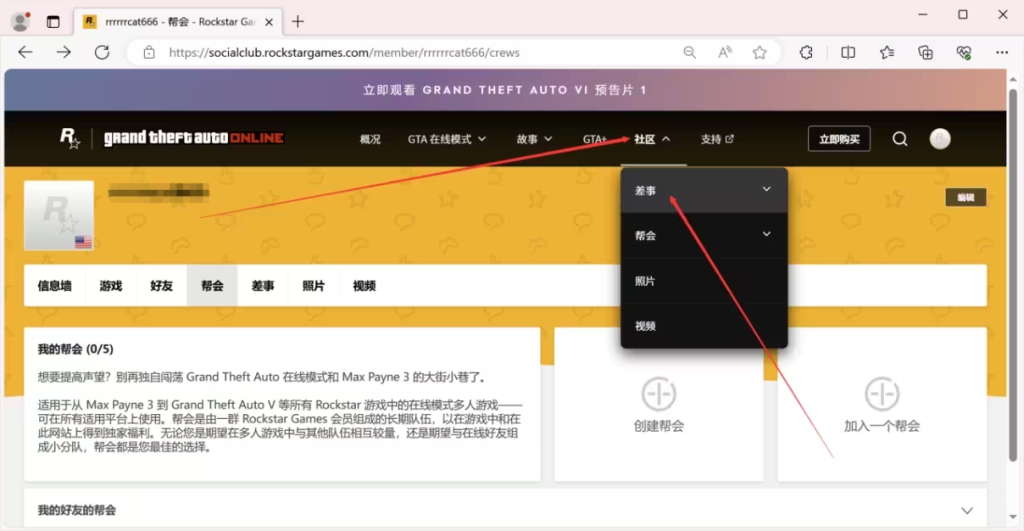The height and width of the screenshot is (531, 1024).
Task: Toggle split screen view icon
Action: click(x=848, y=52)
